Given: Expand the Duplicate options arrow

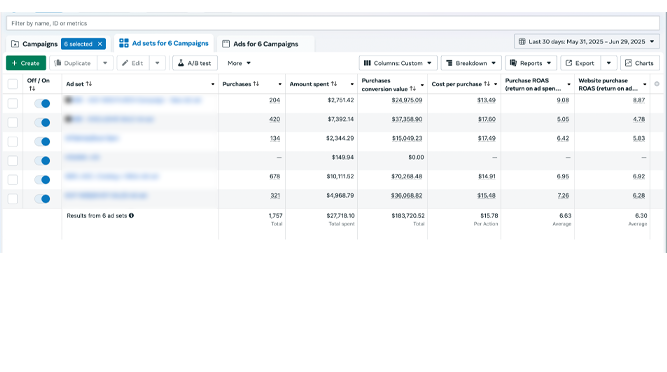Looking at the screenshot, I should pyautogui.click(x=105, y=63).
